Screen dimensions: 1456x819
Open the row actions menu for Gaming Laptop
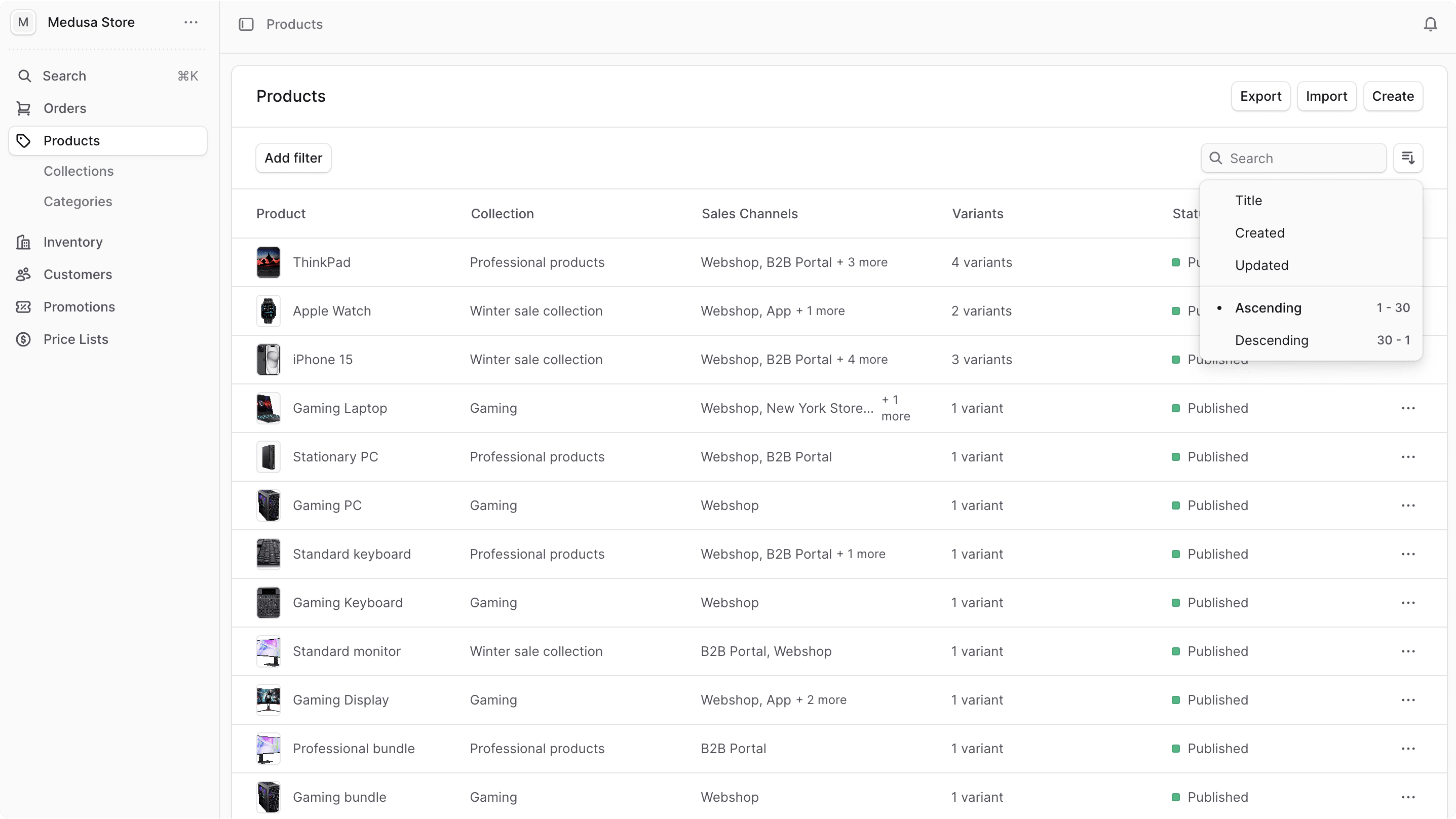pyautogui.click(x=1408, y=408)
